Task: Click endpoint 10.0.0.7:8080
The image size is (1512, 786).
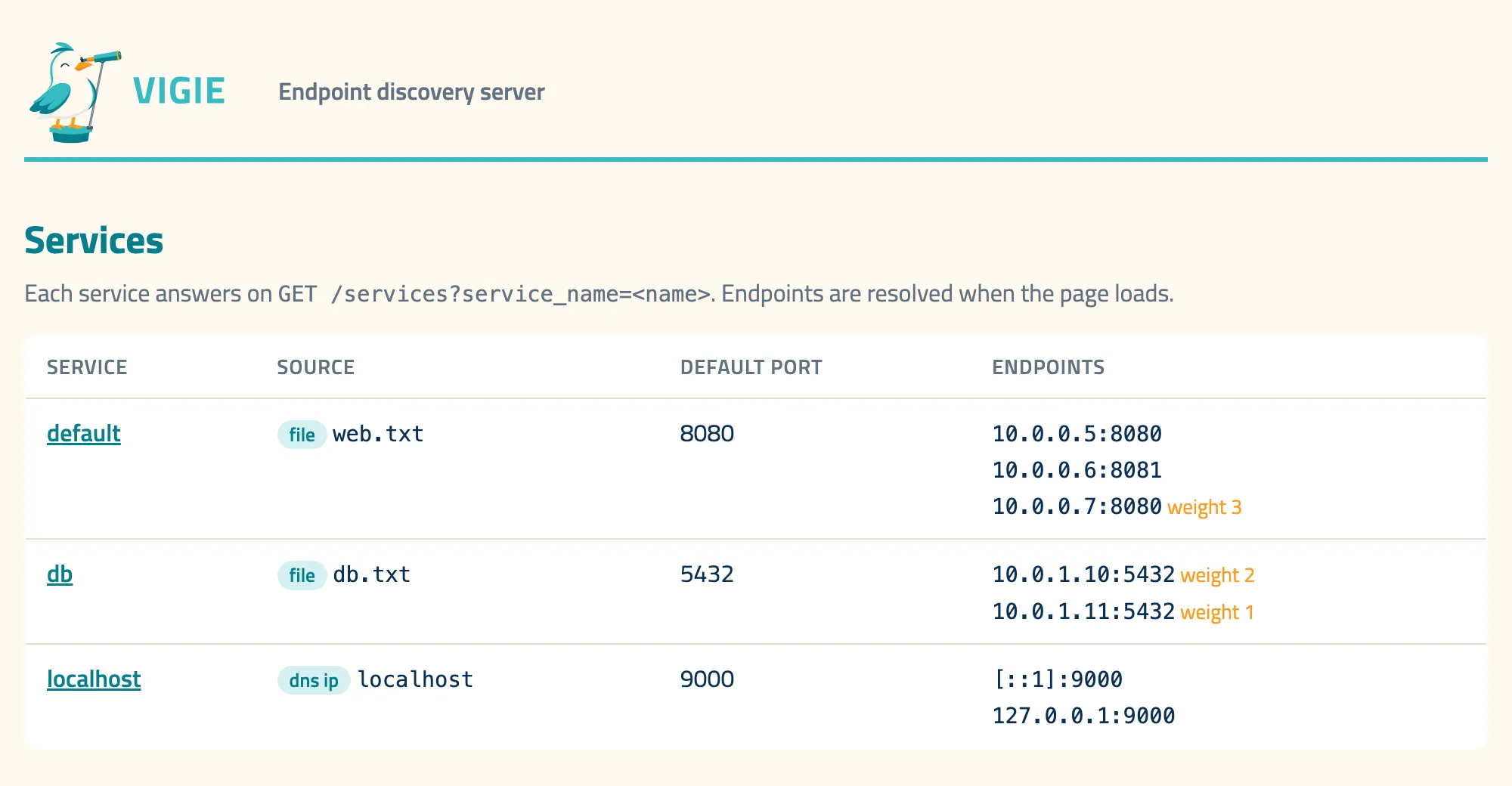Action: click(1077, 506)
